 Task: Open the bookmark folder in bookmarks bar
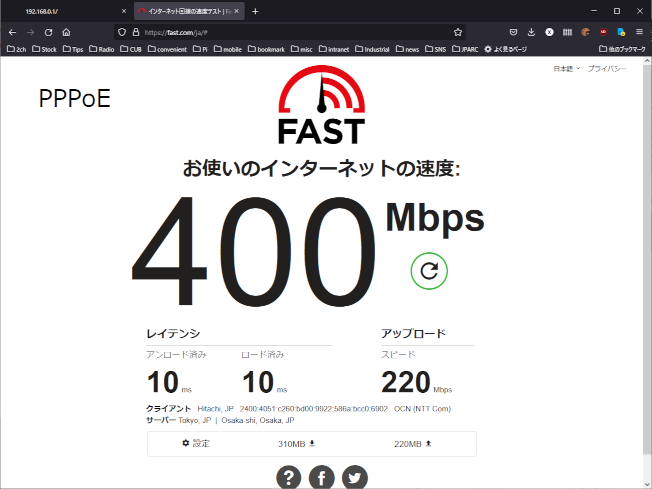(x=266, y=49)
